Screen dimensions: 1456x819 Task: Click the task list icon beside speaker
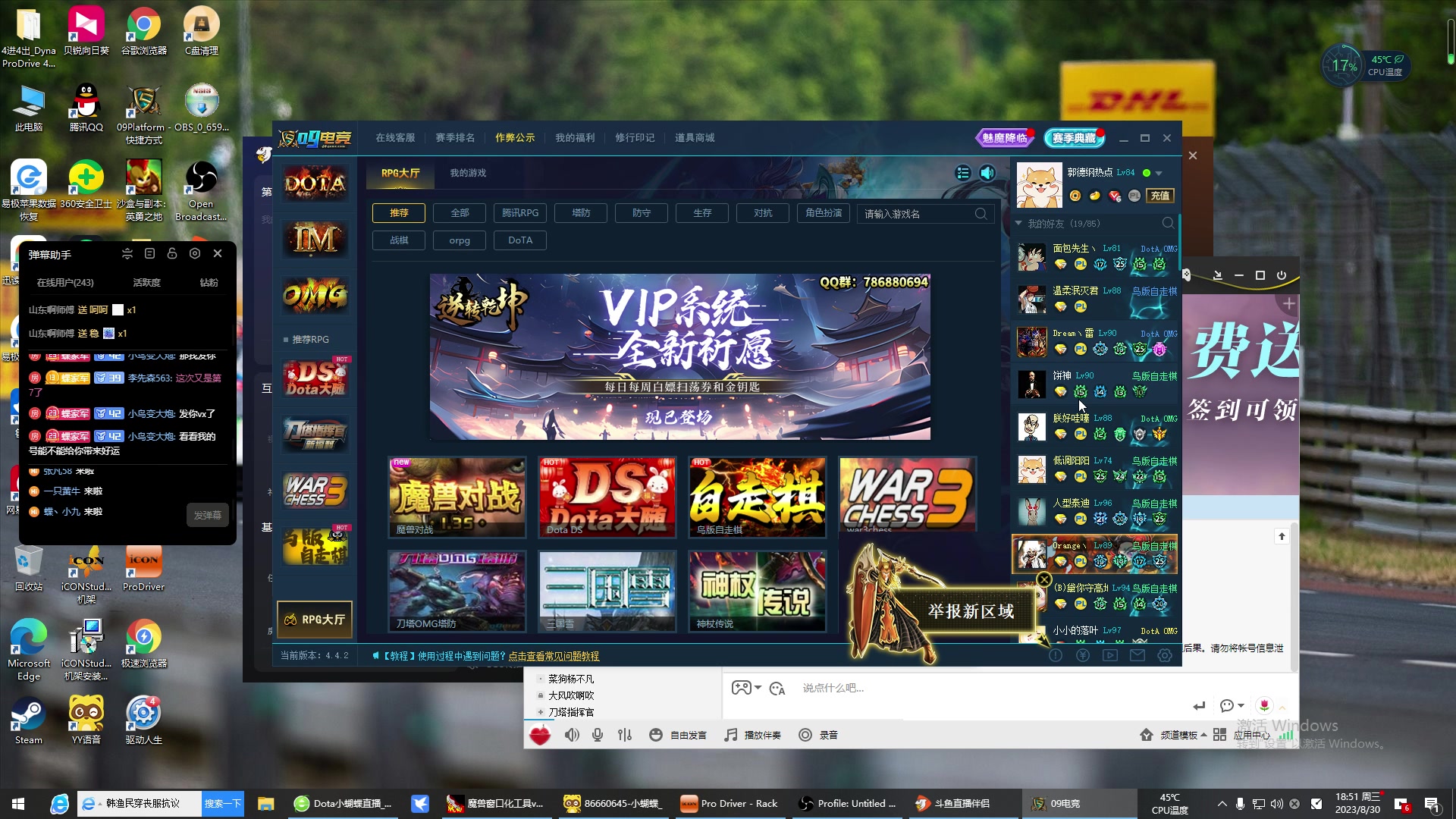tap(963, 173)
